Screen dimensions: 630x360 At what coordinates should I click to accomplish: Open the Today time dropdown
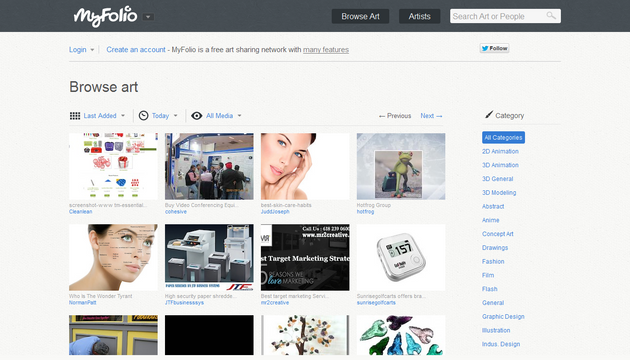[165, 116]
